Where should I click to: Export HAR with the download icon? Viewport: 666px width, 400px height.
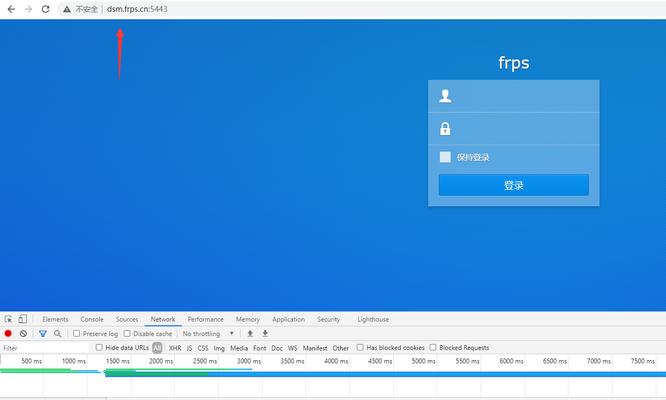point(265,334)
